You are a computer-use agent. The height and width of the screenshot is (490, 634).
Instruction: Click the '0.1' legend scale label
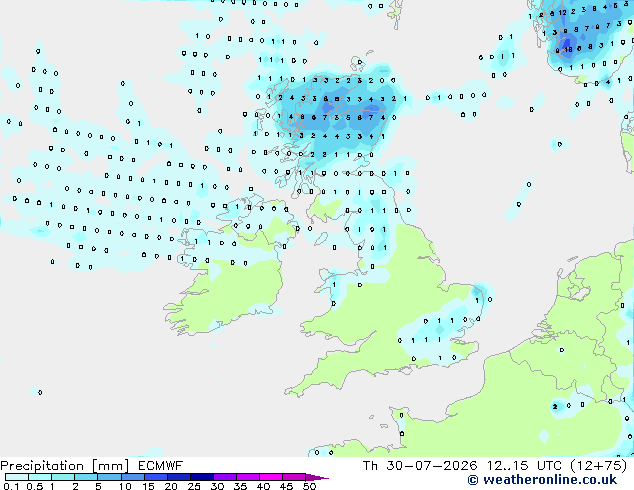point(11,486)
